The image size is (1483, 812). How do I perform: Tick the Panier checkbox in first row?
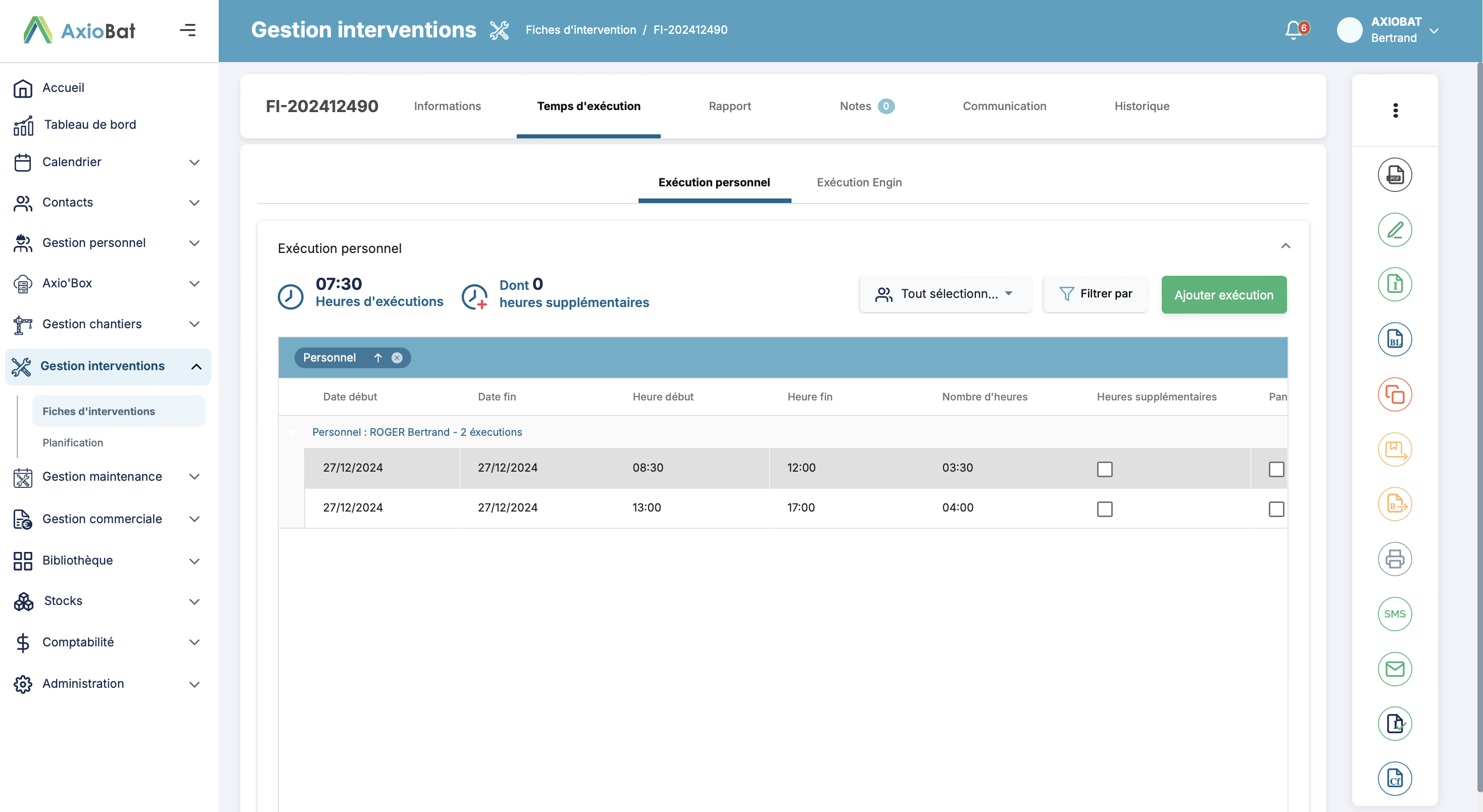1276,469
